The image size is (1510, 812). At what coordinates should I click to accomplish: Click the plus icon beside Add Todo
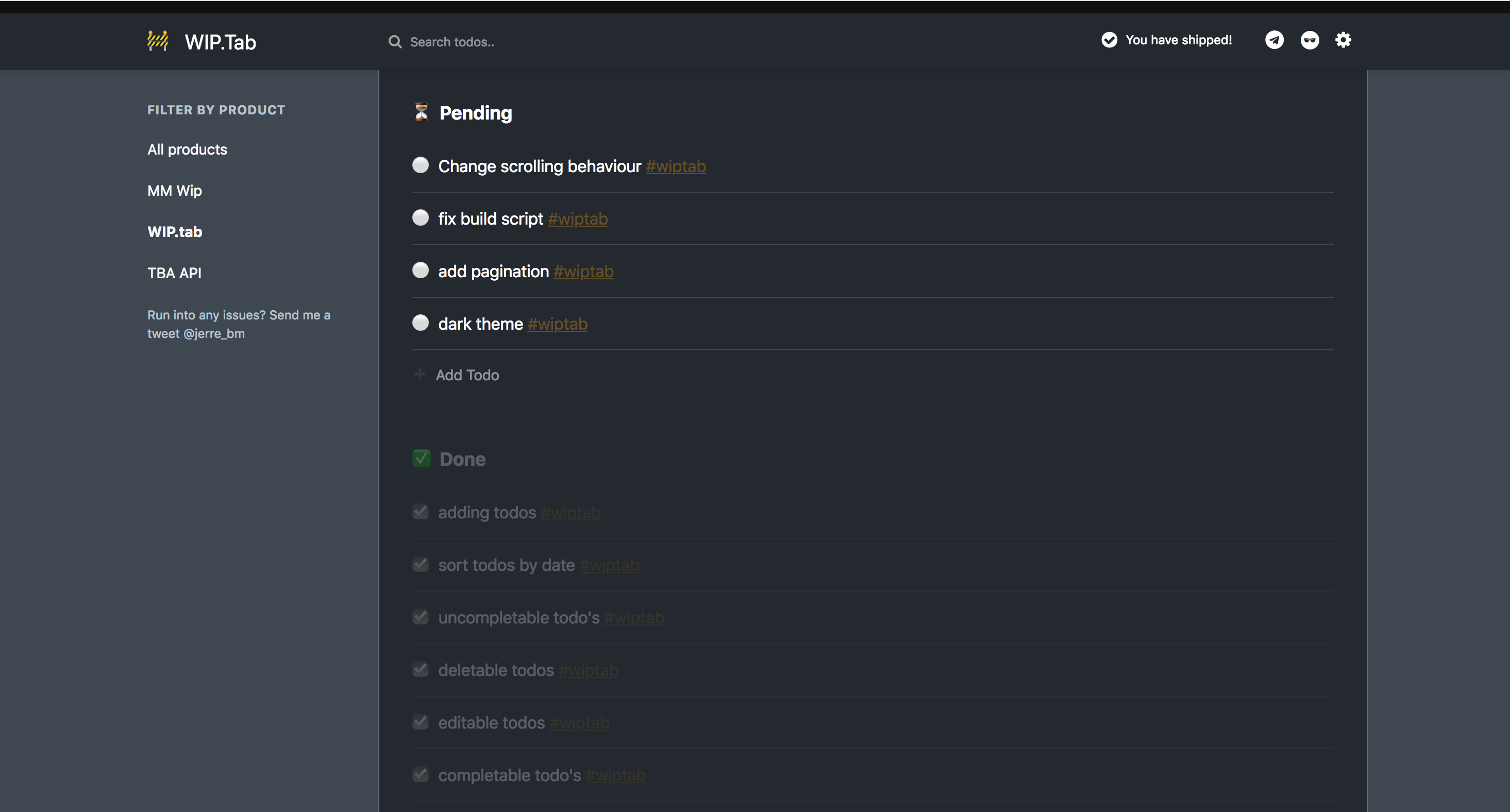tap(420, 375)
